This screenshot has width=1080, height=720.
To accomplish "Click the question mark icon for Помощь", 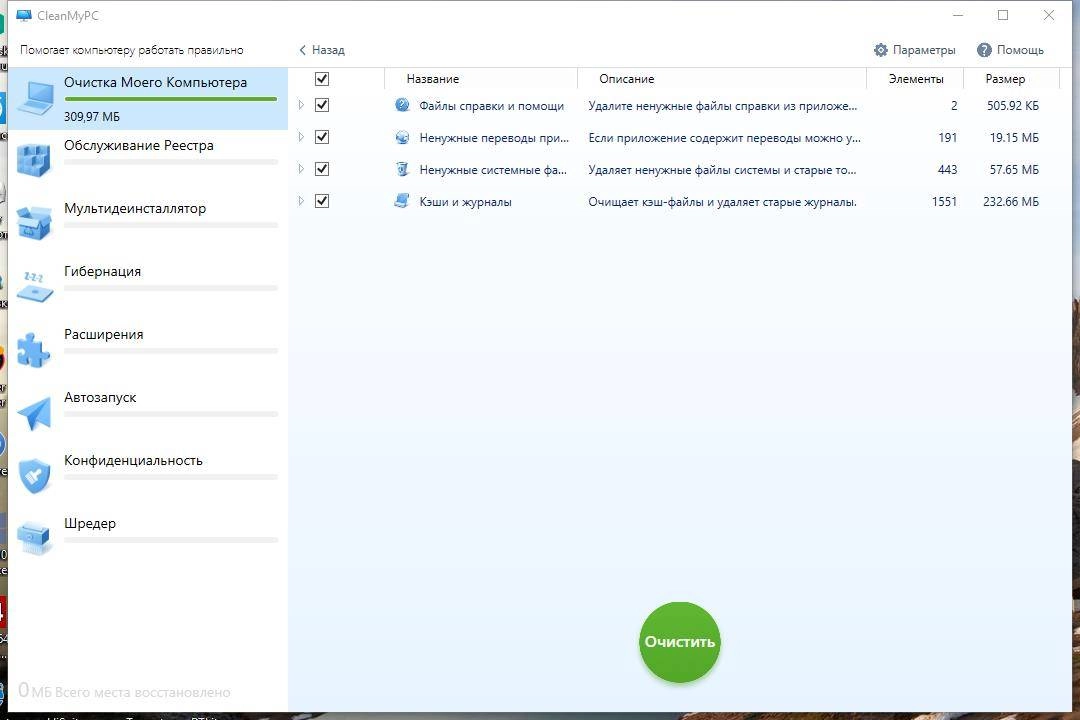I will pos(984,50).
